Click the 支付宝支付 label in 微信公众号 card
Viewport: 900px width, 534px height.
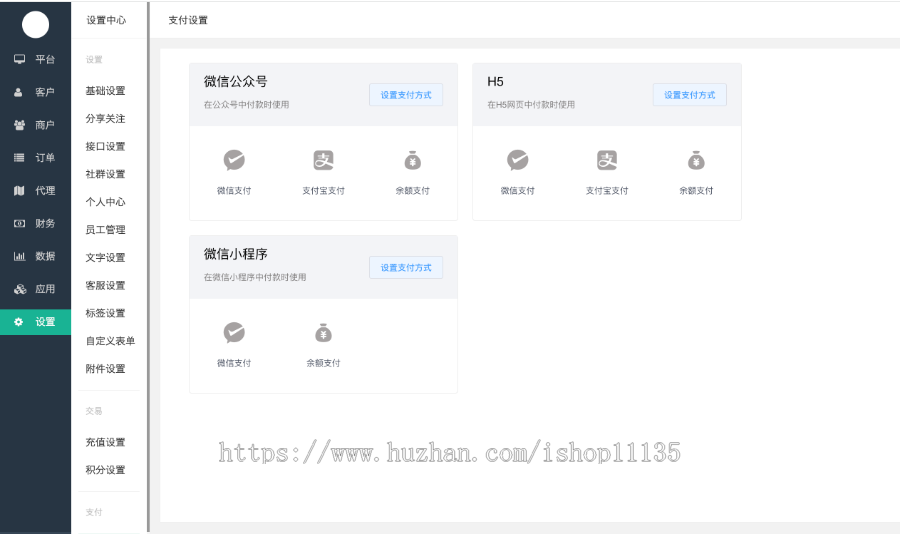pos(324,191)
